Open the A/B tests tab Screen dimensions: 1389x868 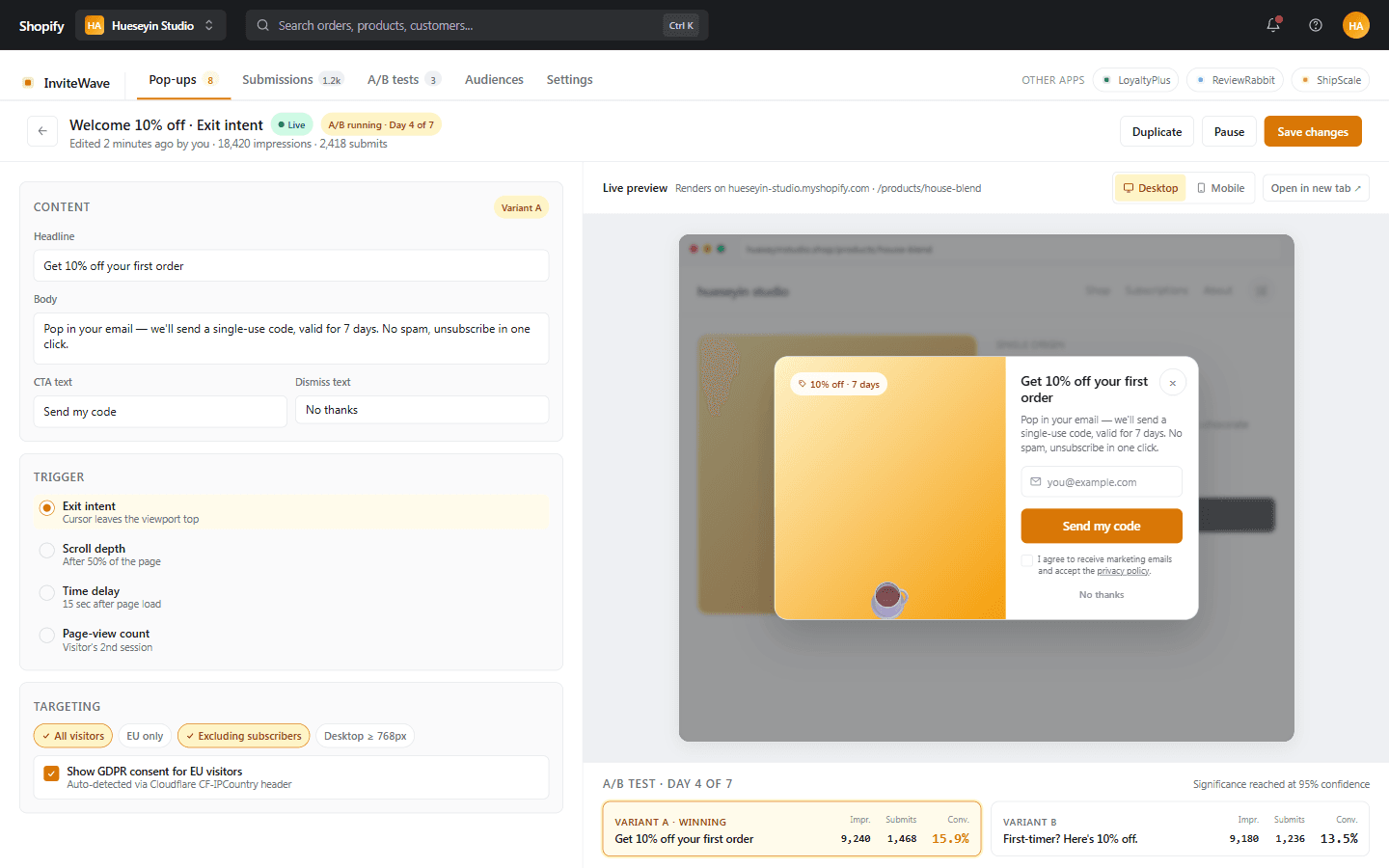pos(403,80)
